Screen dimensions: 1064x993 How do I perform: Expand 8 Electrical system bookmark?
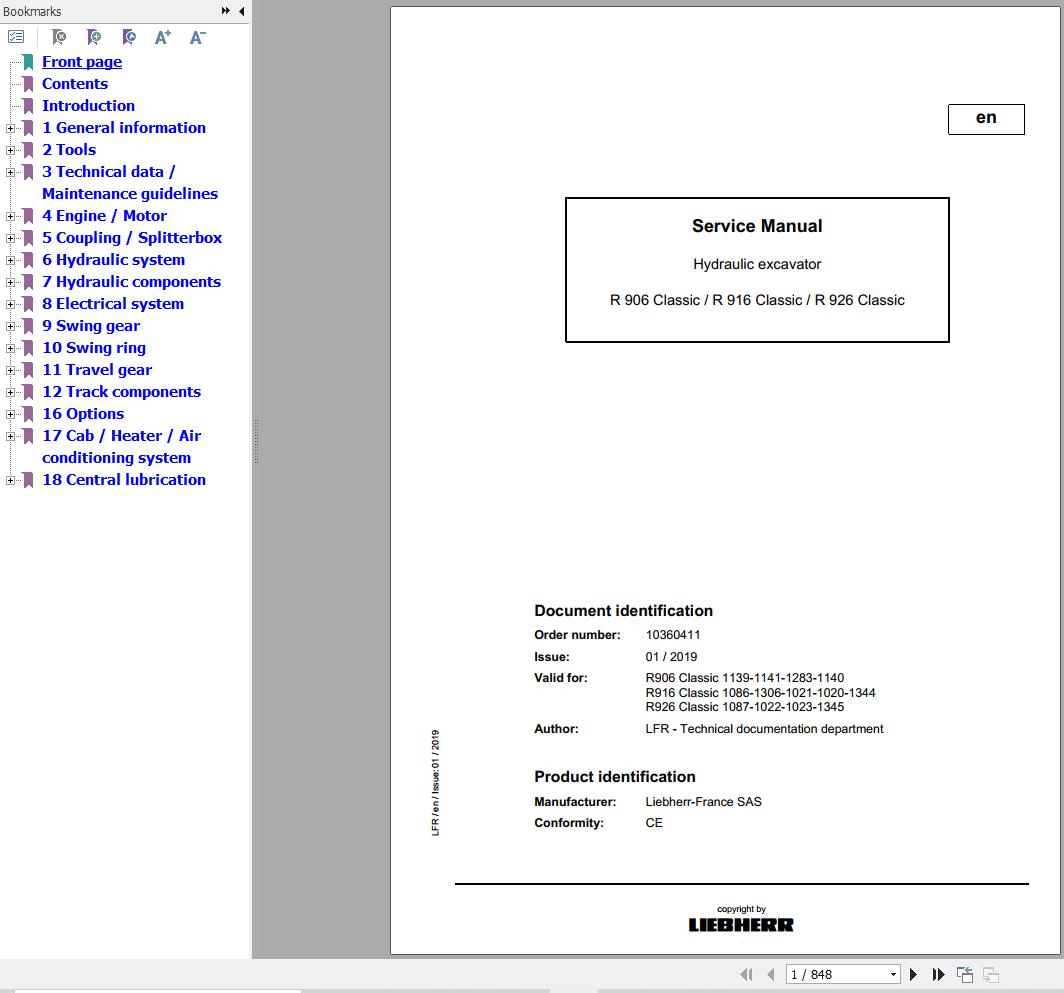click(x=10, y=304)
